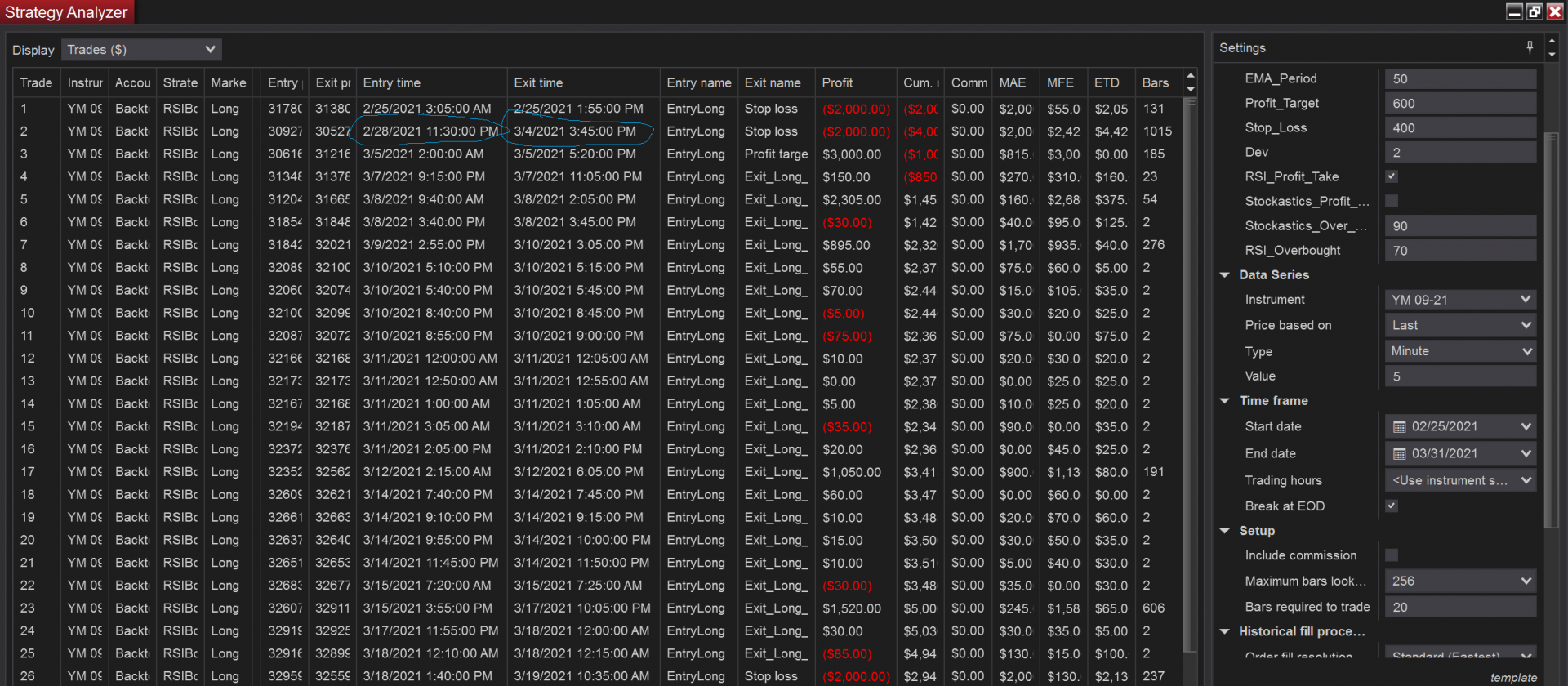The height and width of the screenshot is (686, 1568).
Task: Open the End date calendar icon
Action: point(1399,453)
